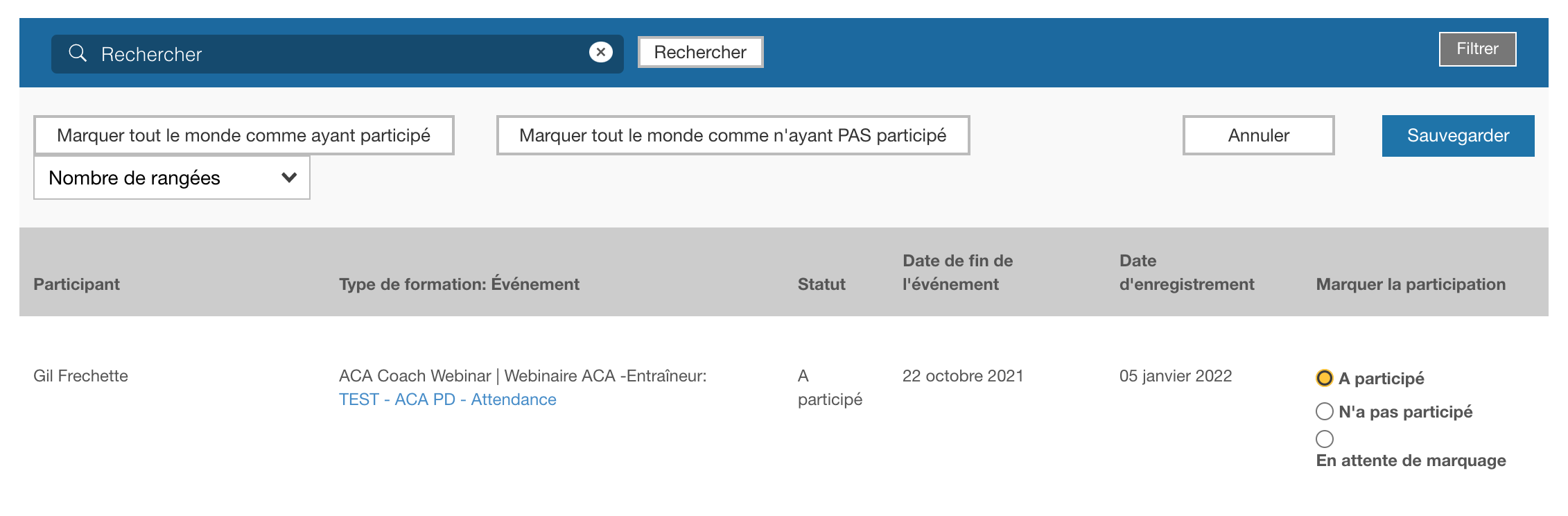Click the Nombre de rangées chevron arrow

click(x=289, y=178)
